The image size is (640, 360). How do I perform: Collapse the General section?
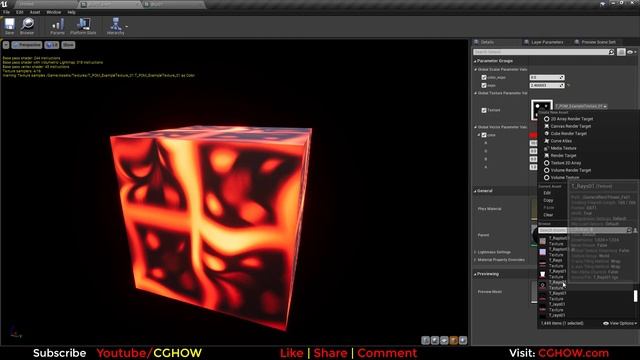[x=475, y=191]
